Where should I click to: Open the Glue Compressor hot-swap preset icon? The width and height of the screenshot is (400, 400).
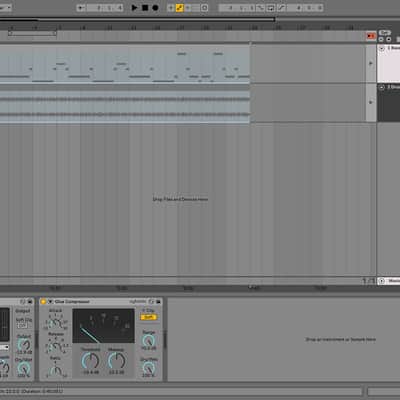tap(151, 302)
